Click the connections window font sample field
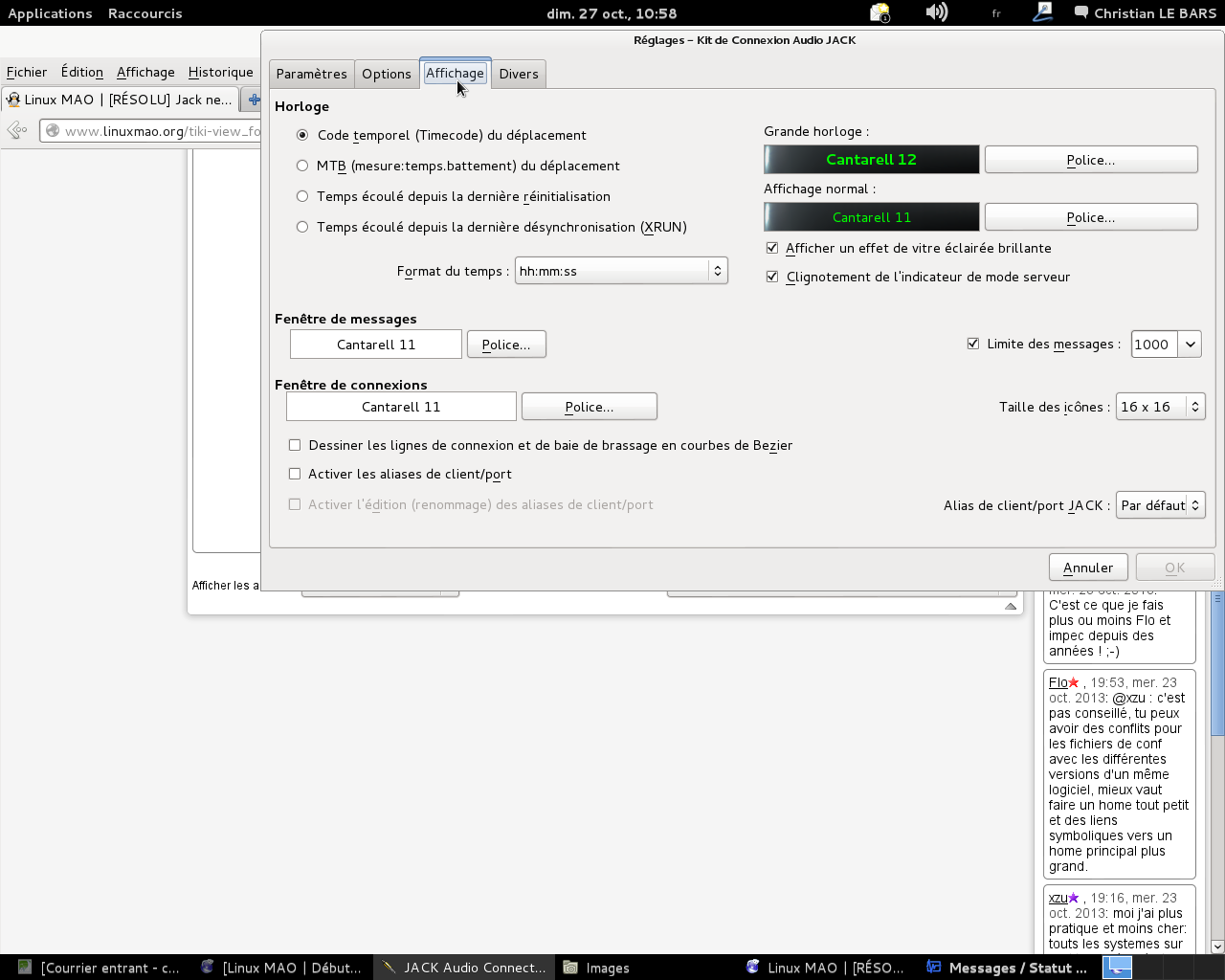1225x980 pixels. 401,407
